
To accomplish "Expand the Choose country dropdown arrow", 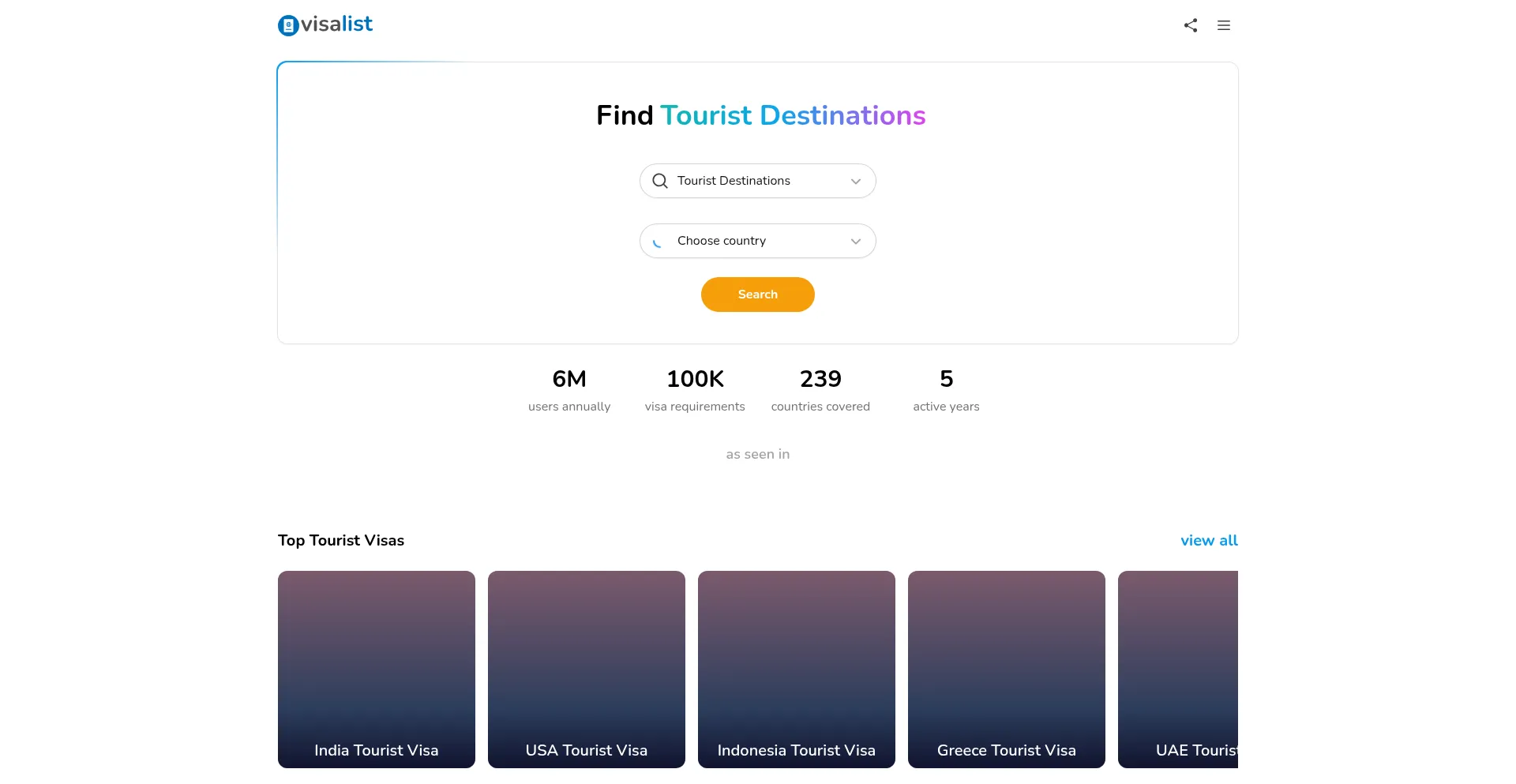I will coord(856,242).
